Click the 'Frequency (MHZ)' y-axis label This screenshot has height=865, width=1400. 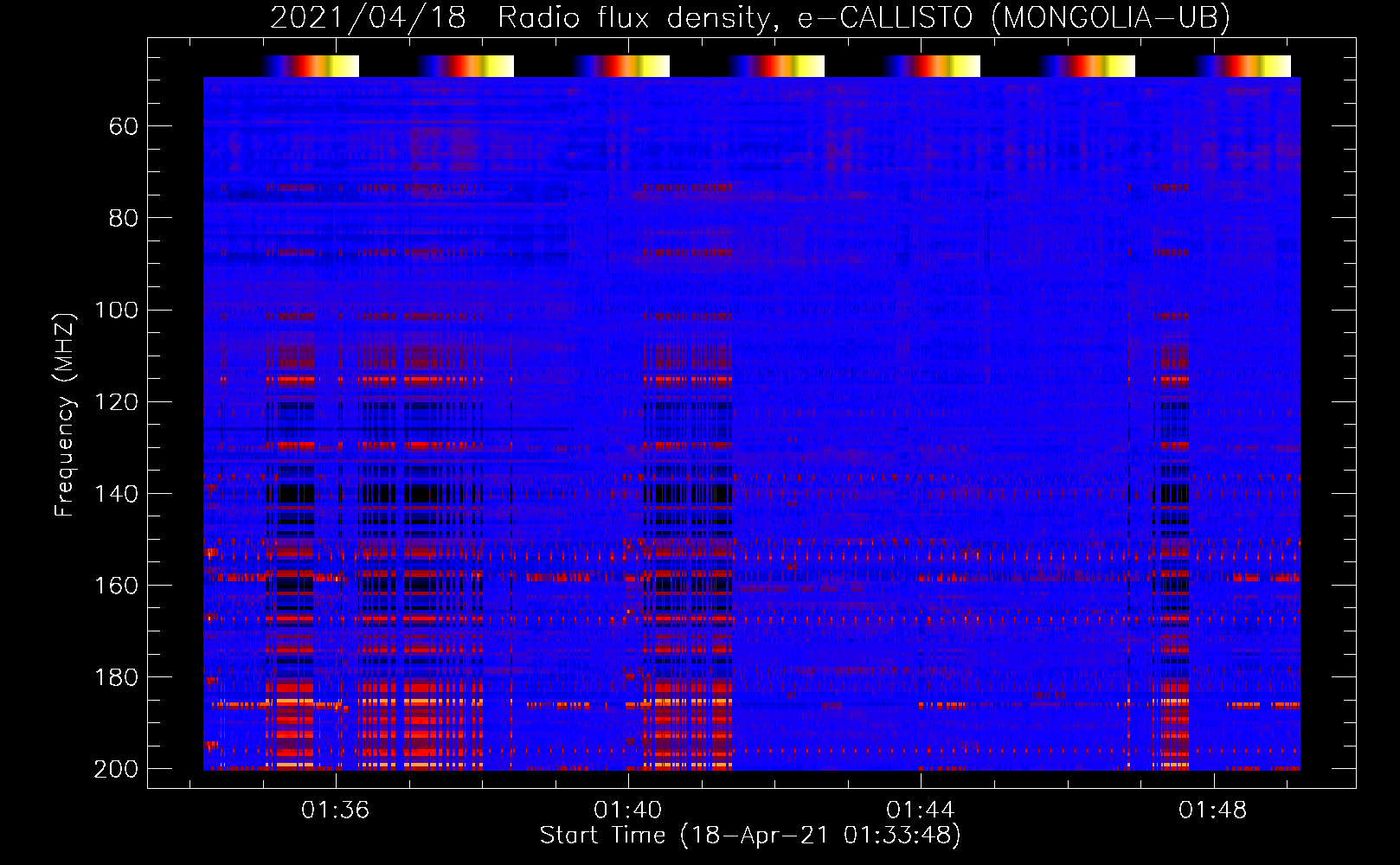[65, 414]
